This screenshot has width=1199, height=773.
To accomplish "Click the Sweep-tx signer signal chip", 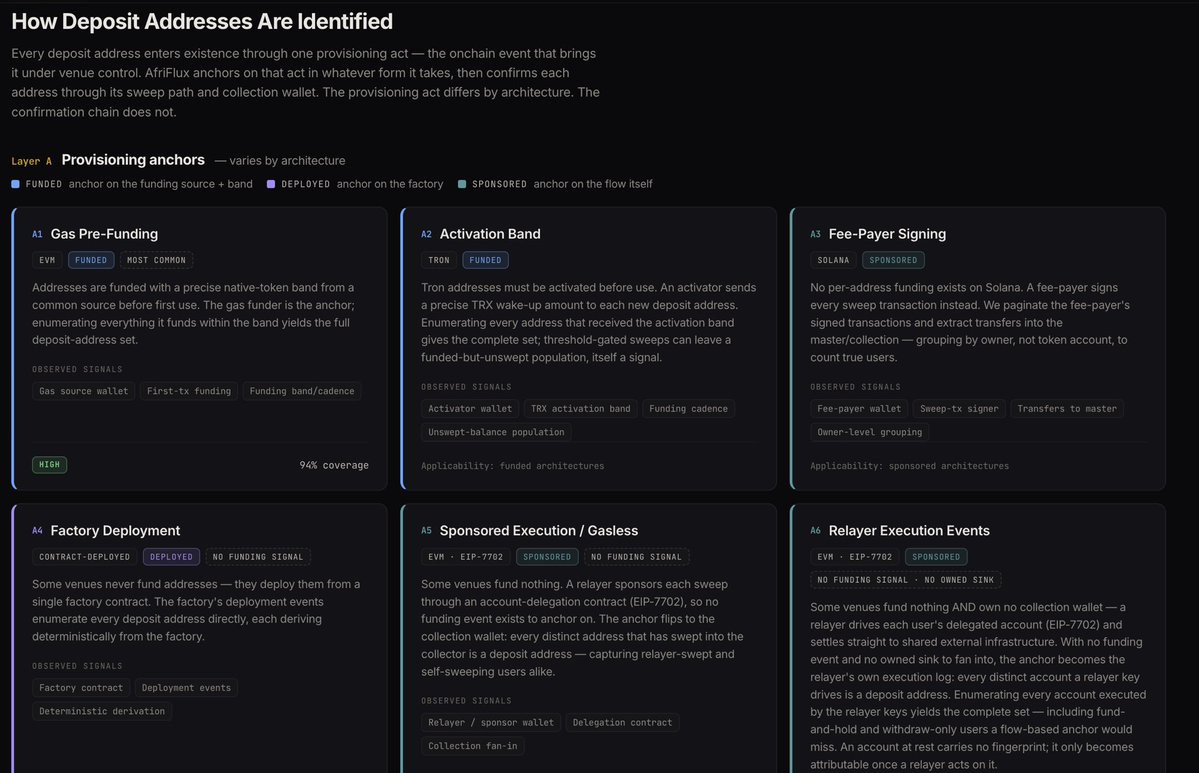I will point(959,408).
